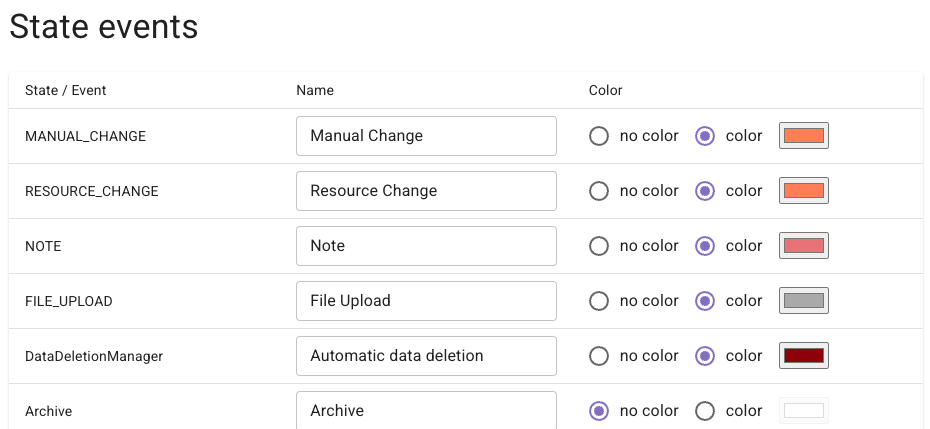Click the DataDeletionManager event label

94,356
